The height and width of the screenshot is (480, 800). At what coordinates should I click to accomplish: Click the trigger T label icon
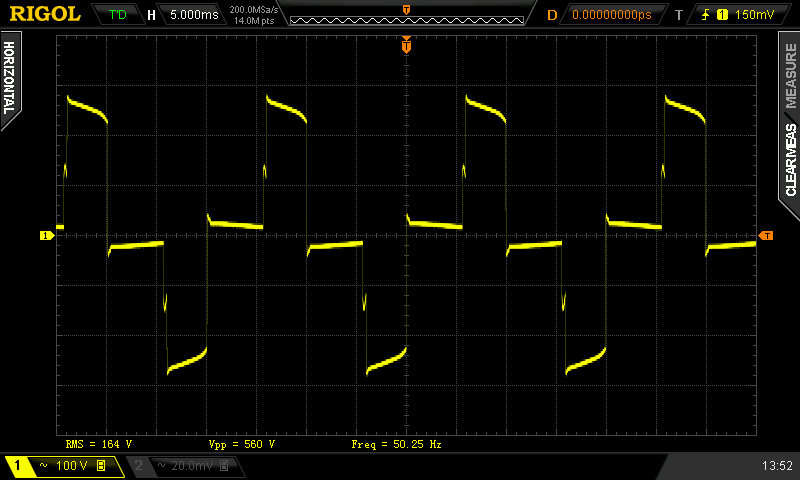click(679, 15)
